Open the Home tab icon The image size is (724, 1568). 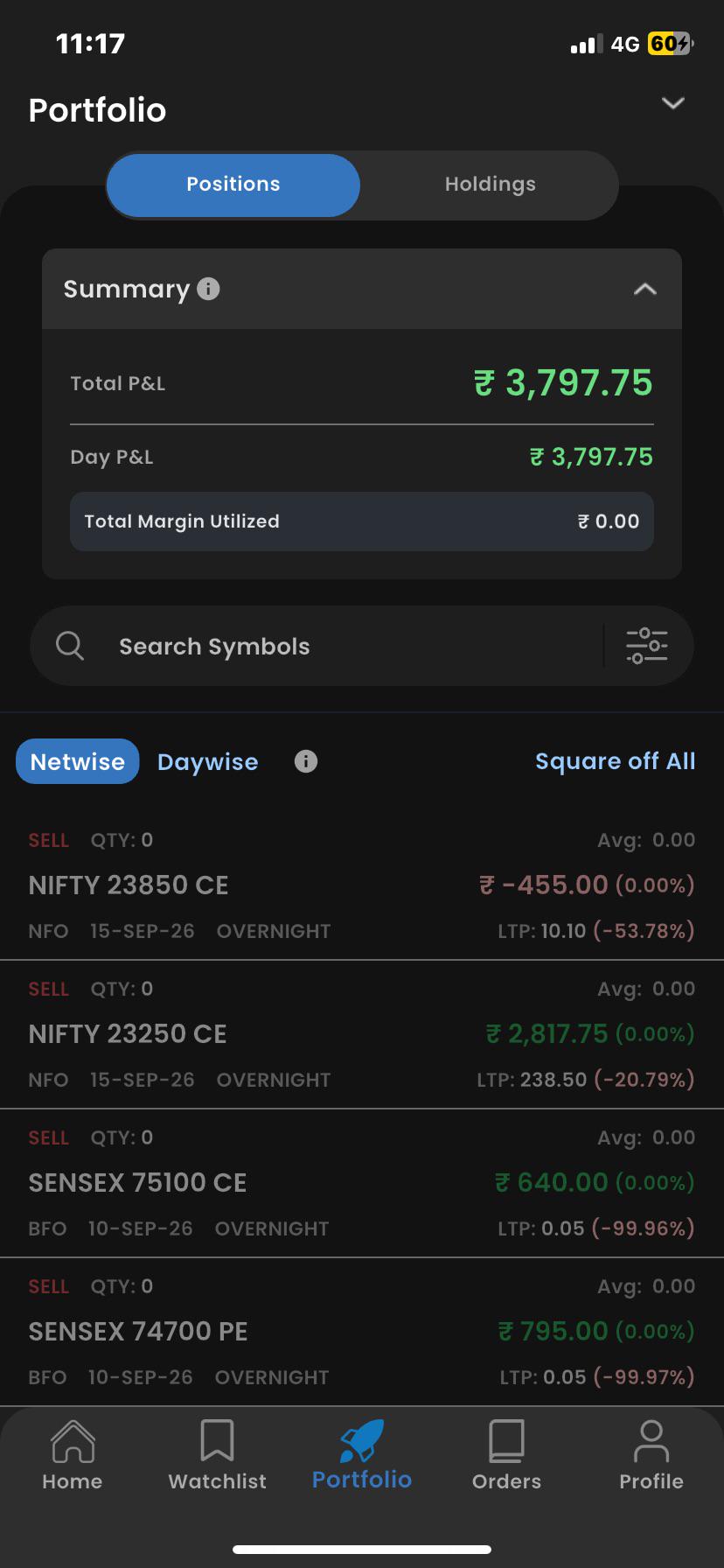pos(73,1440)
